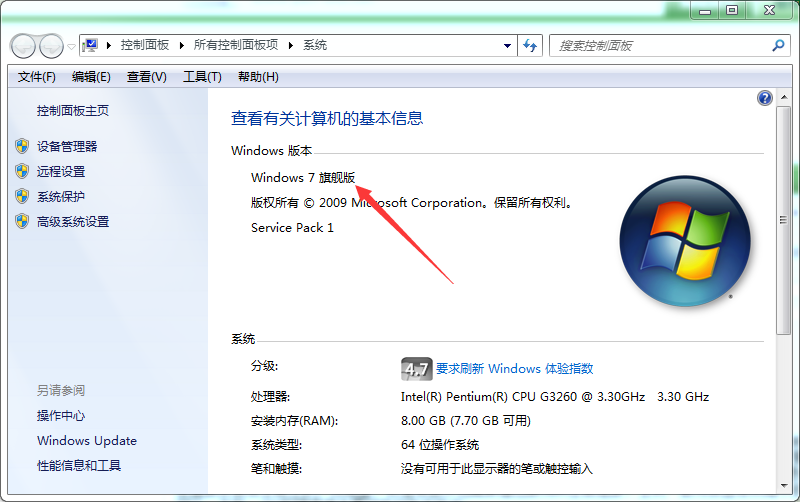Click the Back navigation arrow button

pyautogui.click(x=23, y=46)
